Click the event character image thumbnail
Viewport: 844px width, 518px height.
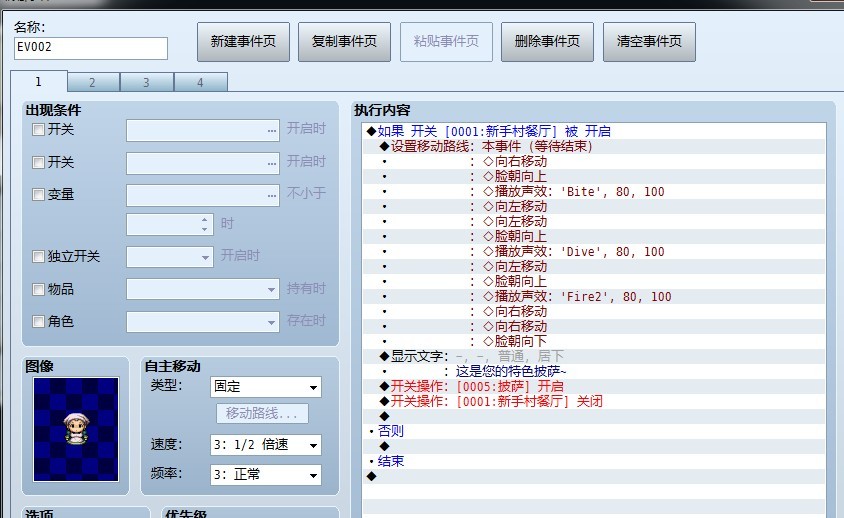pyautogui.click(x=76, y=429)
